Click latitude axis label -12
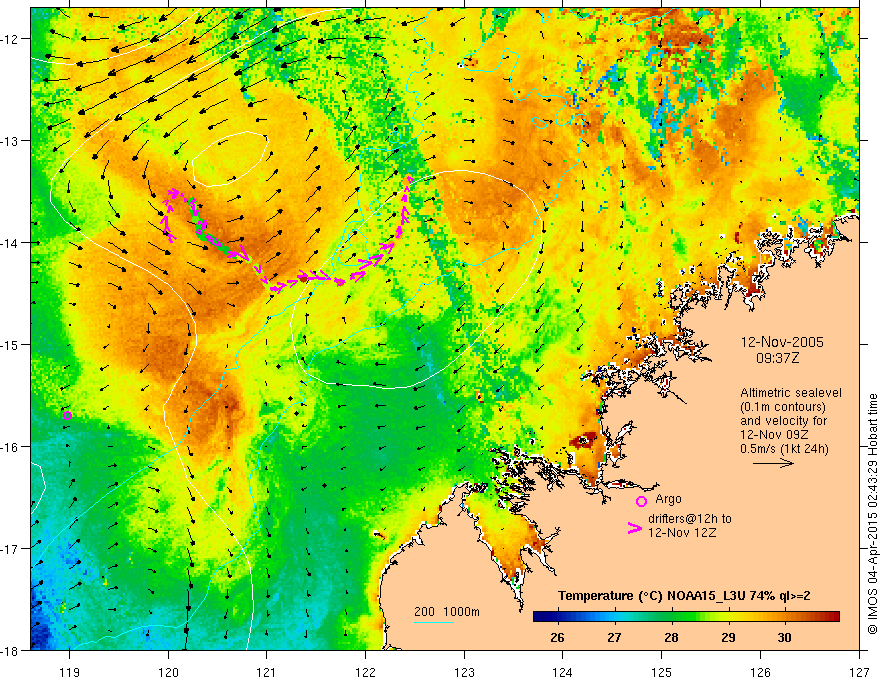 tap(11, 39)
